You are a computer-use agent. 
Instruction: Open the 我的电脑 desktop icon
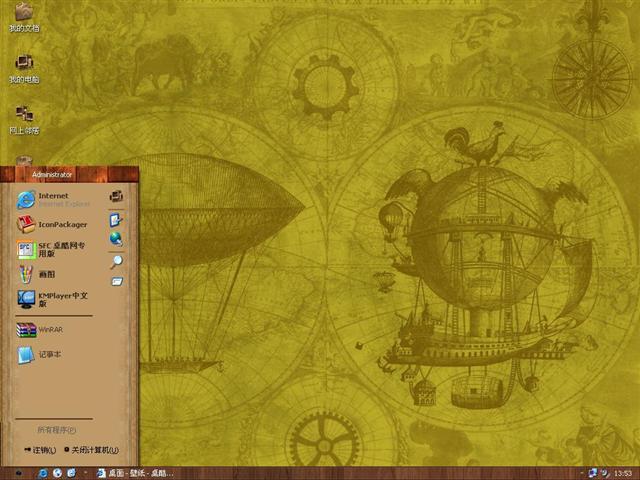24,66
